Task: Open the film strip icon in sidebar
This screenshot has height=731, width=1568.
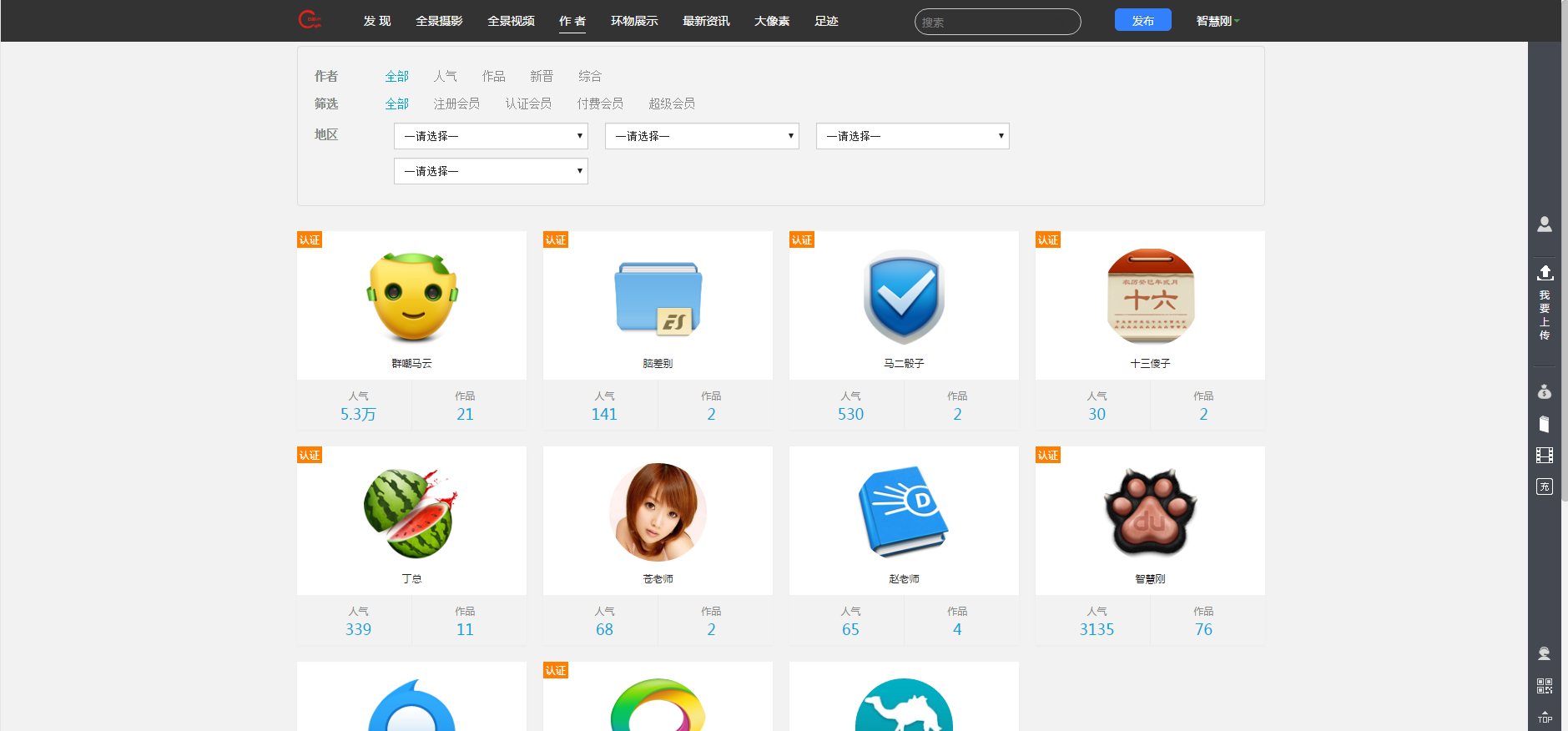Action: [x=1544, y=455]
